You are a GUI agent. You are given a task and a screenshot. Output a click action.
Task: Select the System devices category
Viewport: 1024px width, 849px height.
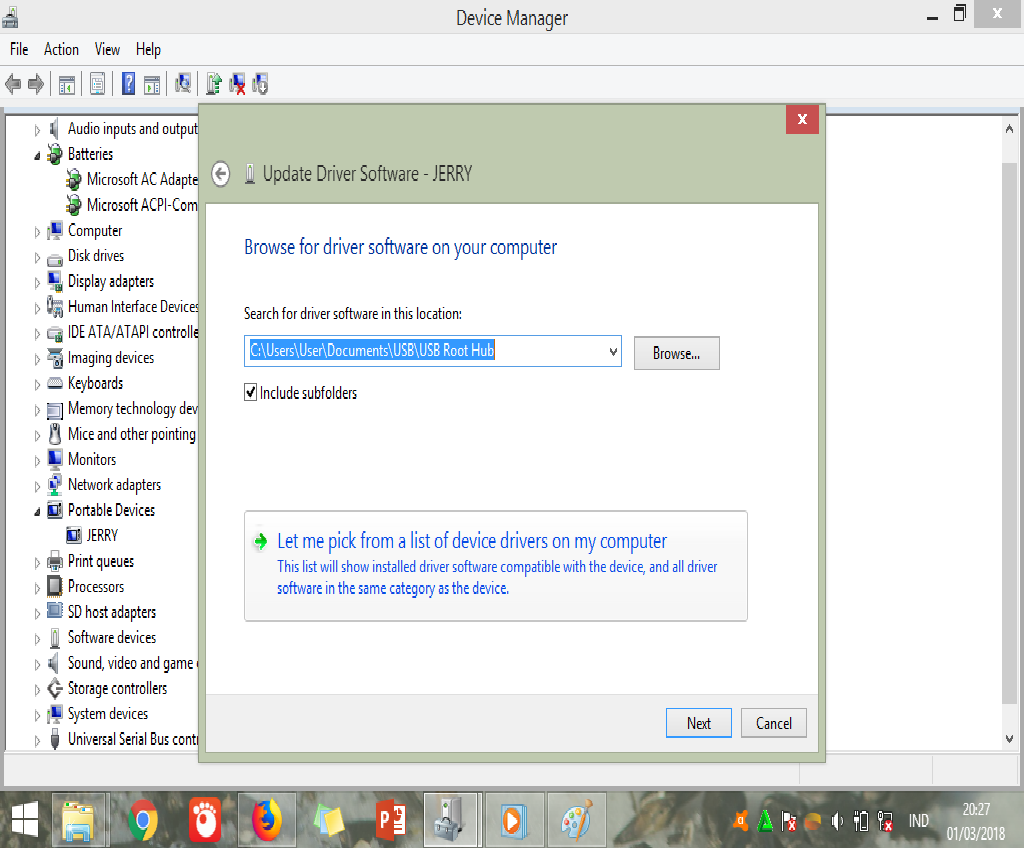point(108,714)
